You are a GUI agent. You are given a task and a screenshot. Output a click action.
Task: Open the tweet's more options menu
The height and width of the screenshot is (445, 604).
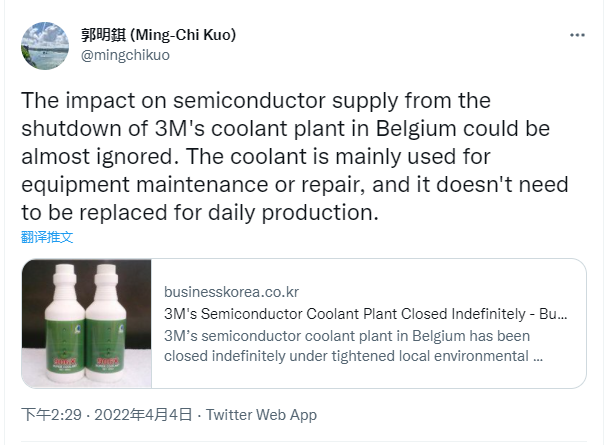pyautogui.click(x=577, y=35)
